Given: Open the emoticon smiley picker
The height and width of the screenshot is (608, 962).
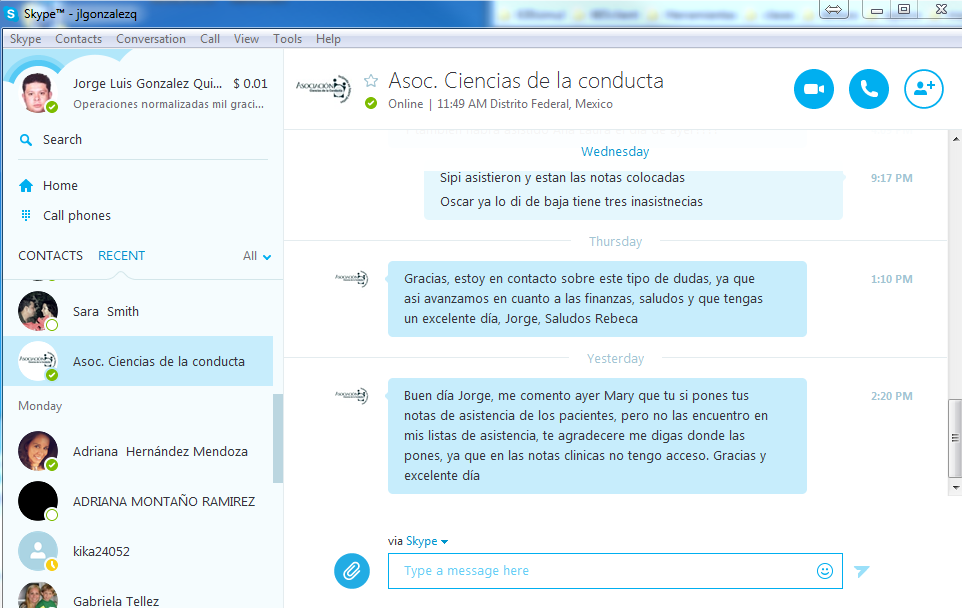Looking at the screenshot, I should [825, 571].
